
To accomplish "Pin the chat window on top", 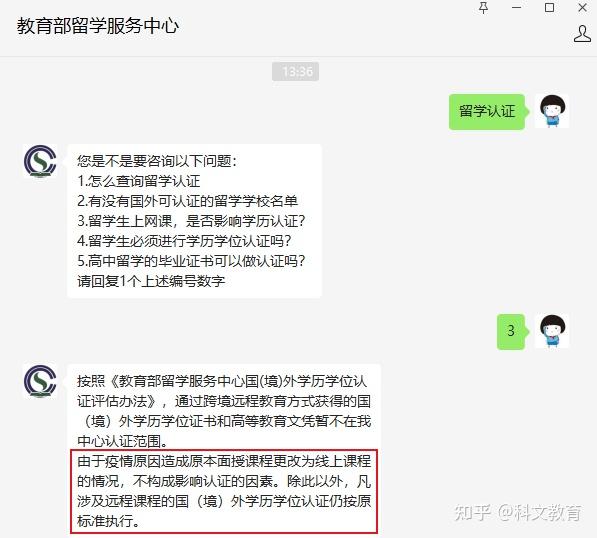I will (x=483, y=8).
